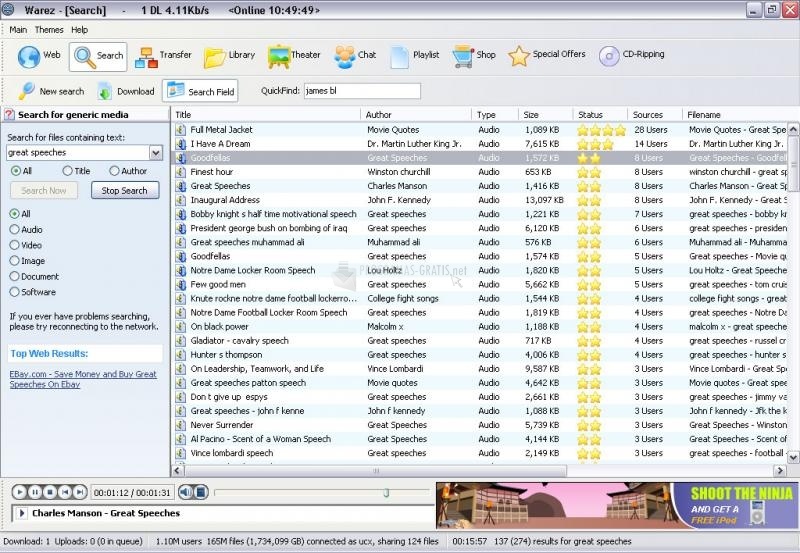Select the Document media type radio

pos(14,276)
